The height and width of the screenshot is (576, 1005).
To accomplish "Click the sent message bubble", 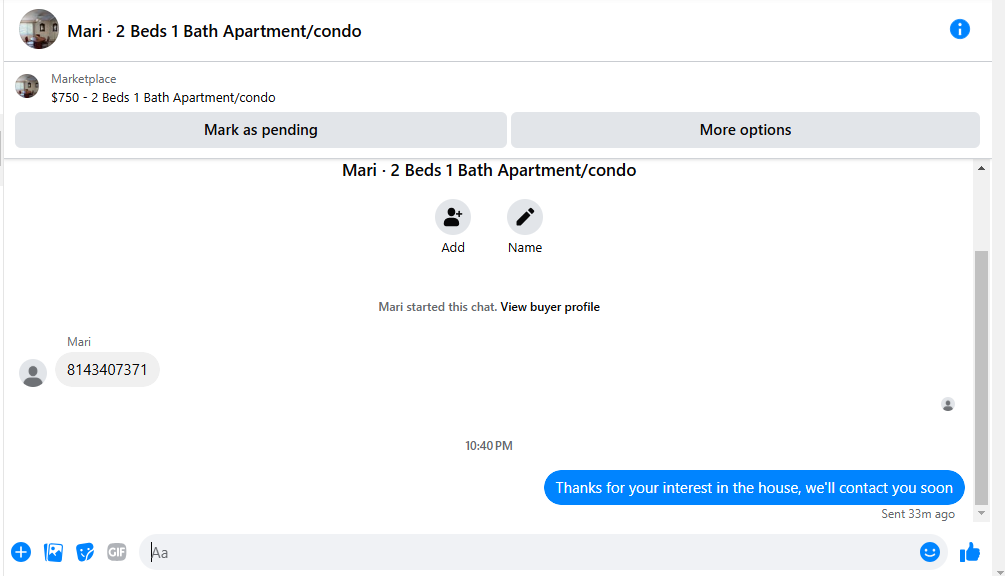I will coord(754,488).
